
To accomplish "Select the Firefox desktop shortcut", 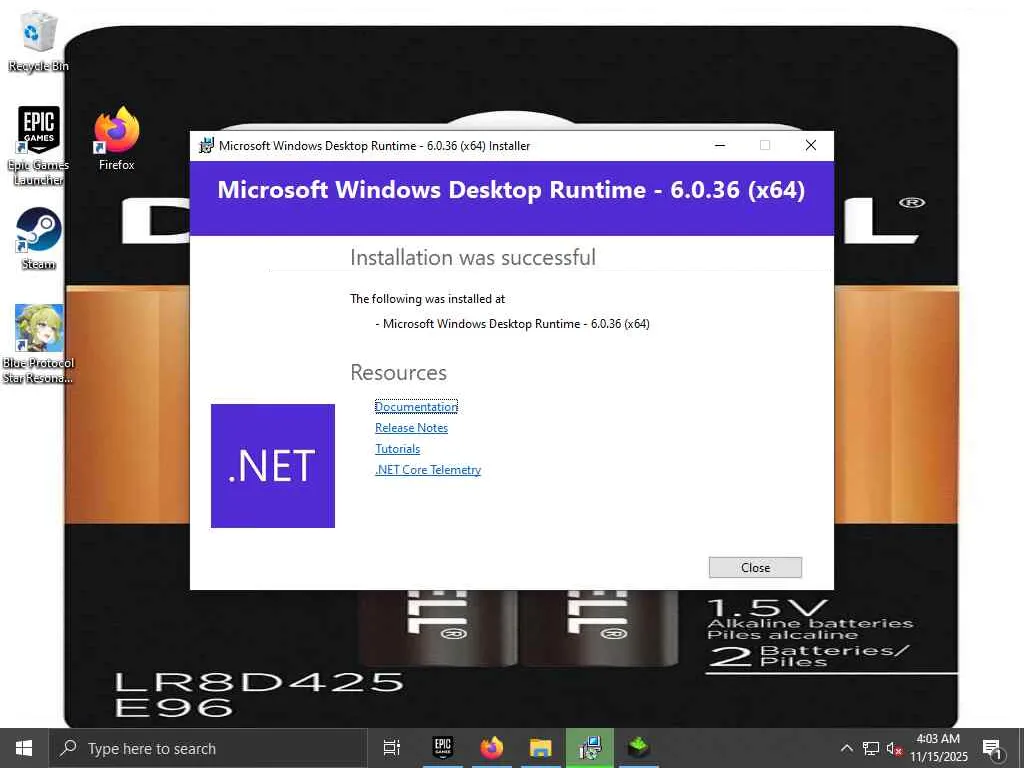I will pos(116,139).
